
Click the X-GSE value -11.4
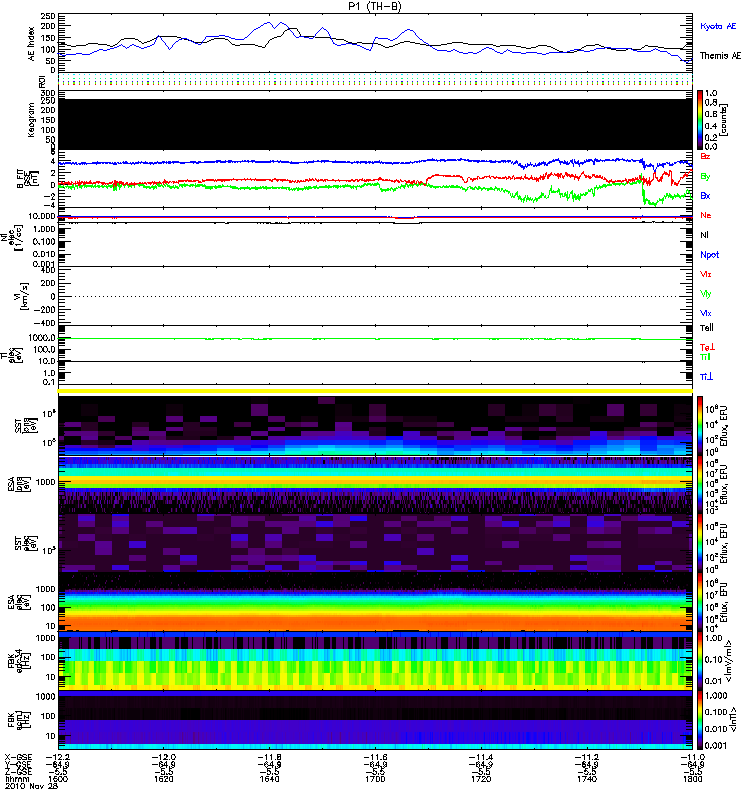point(481,757)
